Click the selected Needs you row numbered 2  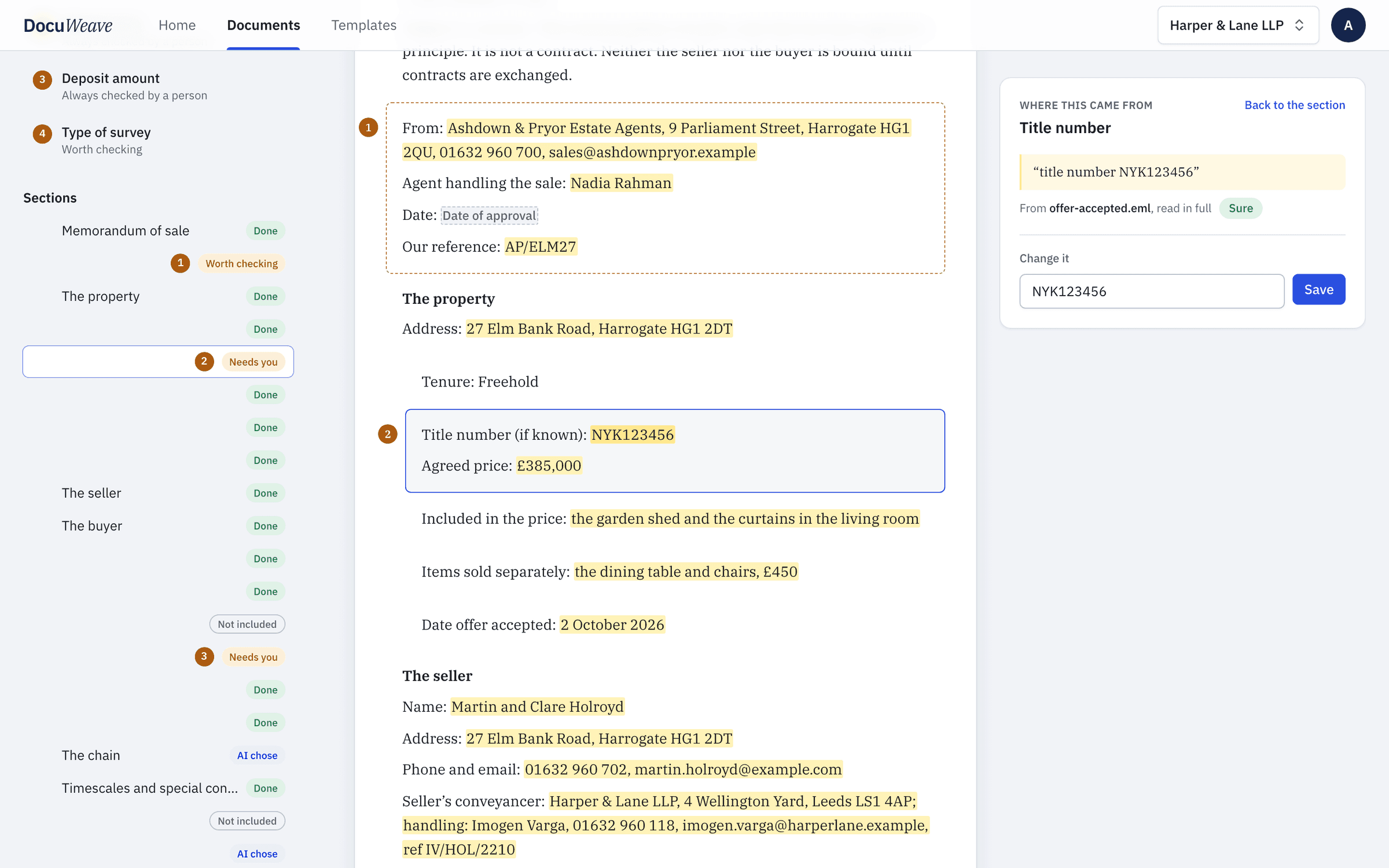point(158,362)
